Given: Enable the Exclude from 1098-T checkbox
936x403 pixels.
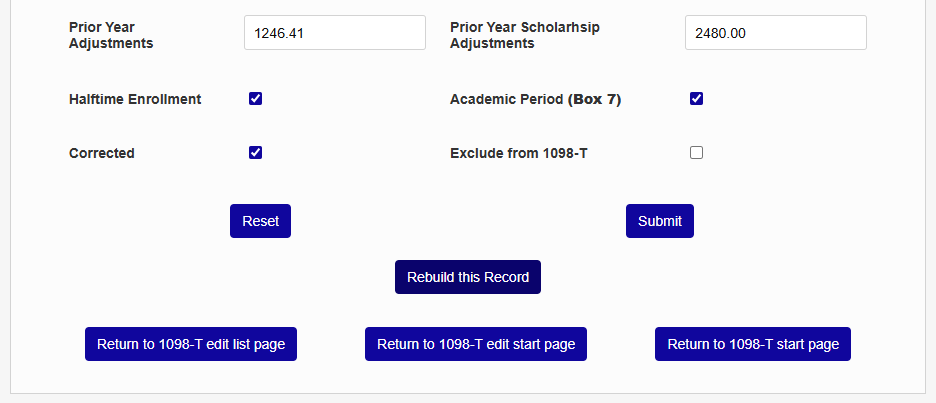Looking at the screenshot, I should coord(697,153).
